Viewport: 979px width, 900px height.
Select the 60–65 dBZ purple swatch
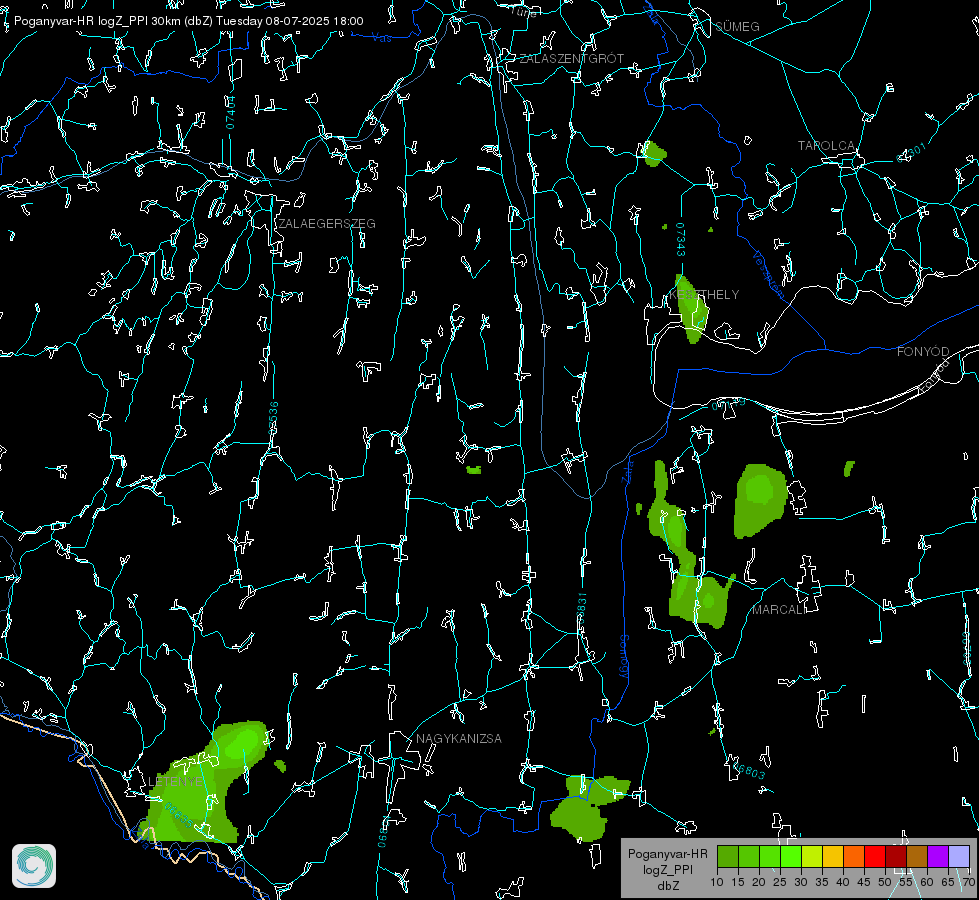pyautogui.click(x=938, y=856)
